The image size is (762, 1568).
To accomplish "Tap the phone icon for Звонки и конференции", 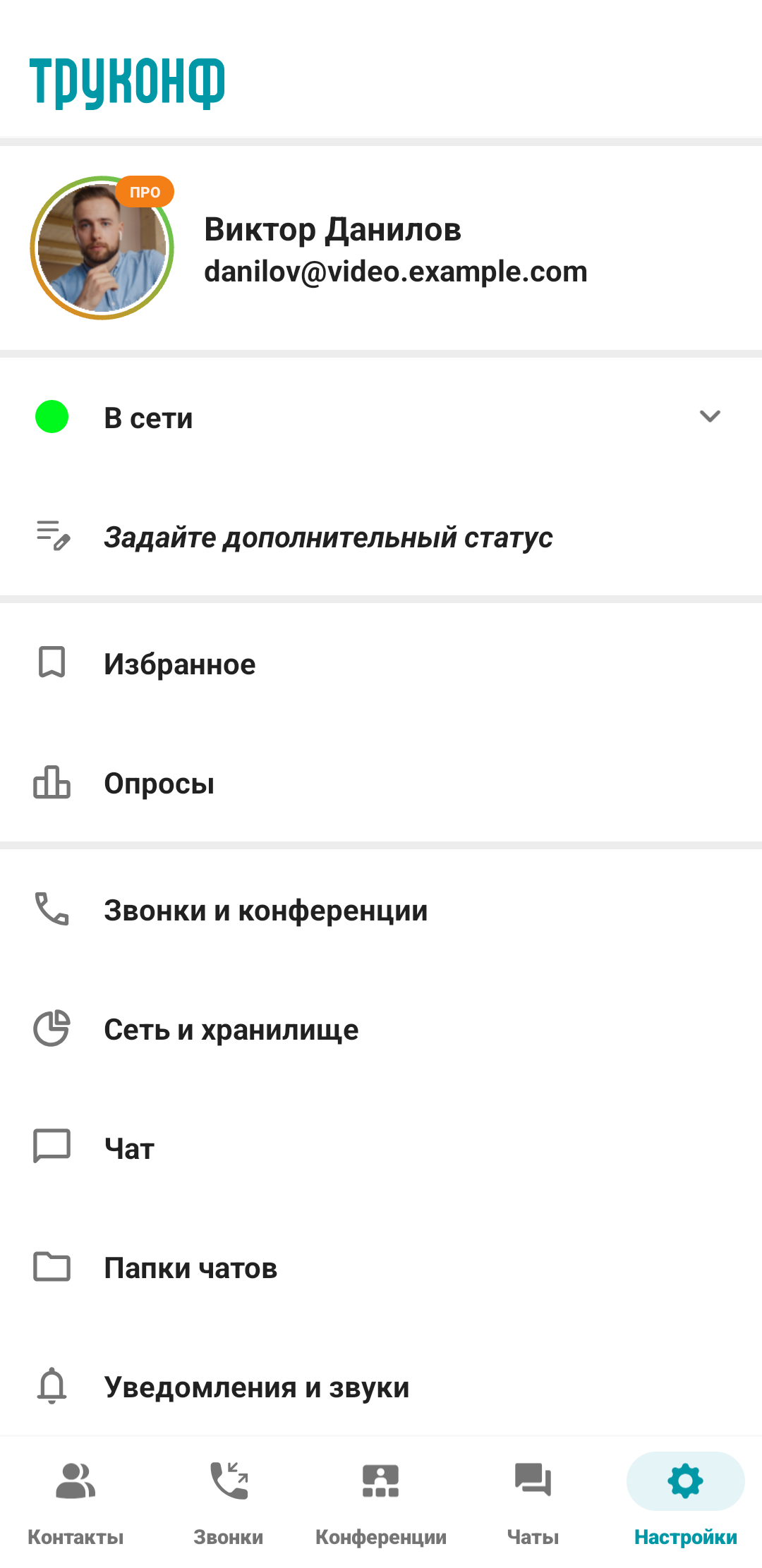I will 52,908.
